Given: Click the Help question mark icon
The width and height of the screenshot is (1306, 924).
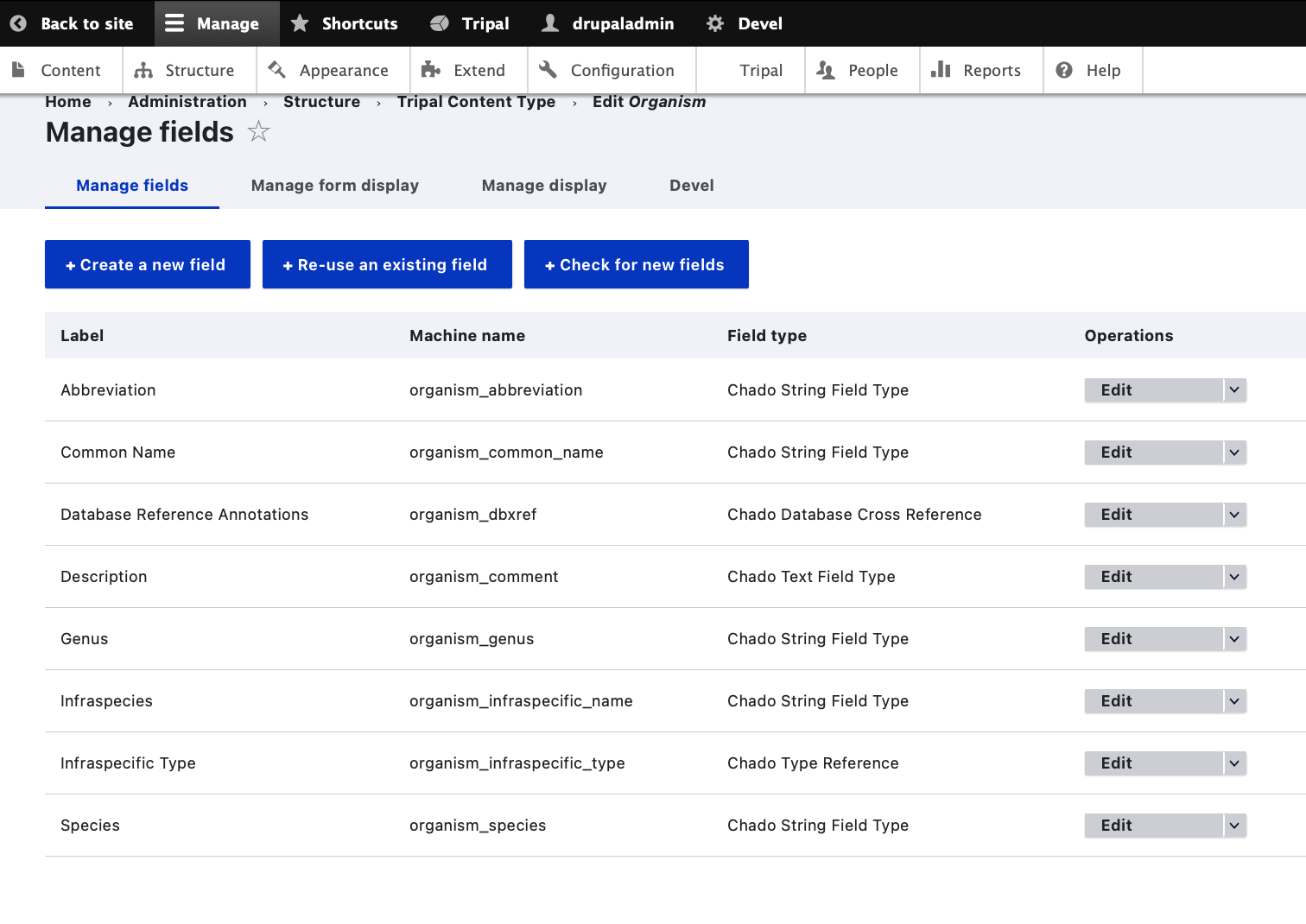Looking at the screenshot, I should [x=1064, y=70].
